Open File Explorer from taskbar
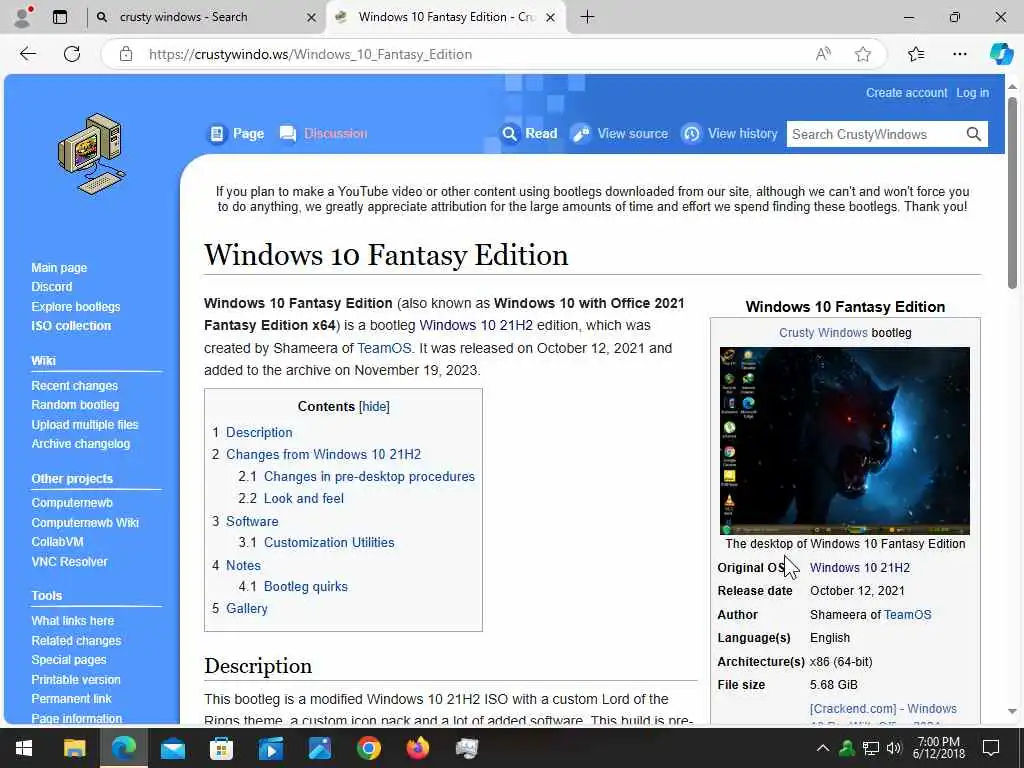1024x768 pixels. point(74,748)
